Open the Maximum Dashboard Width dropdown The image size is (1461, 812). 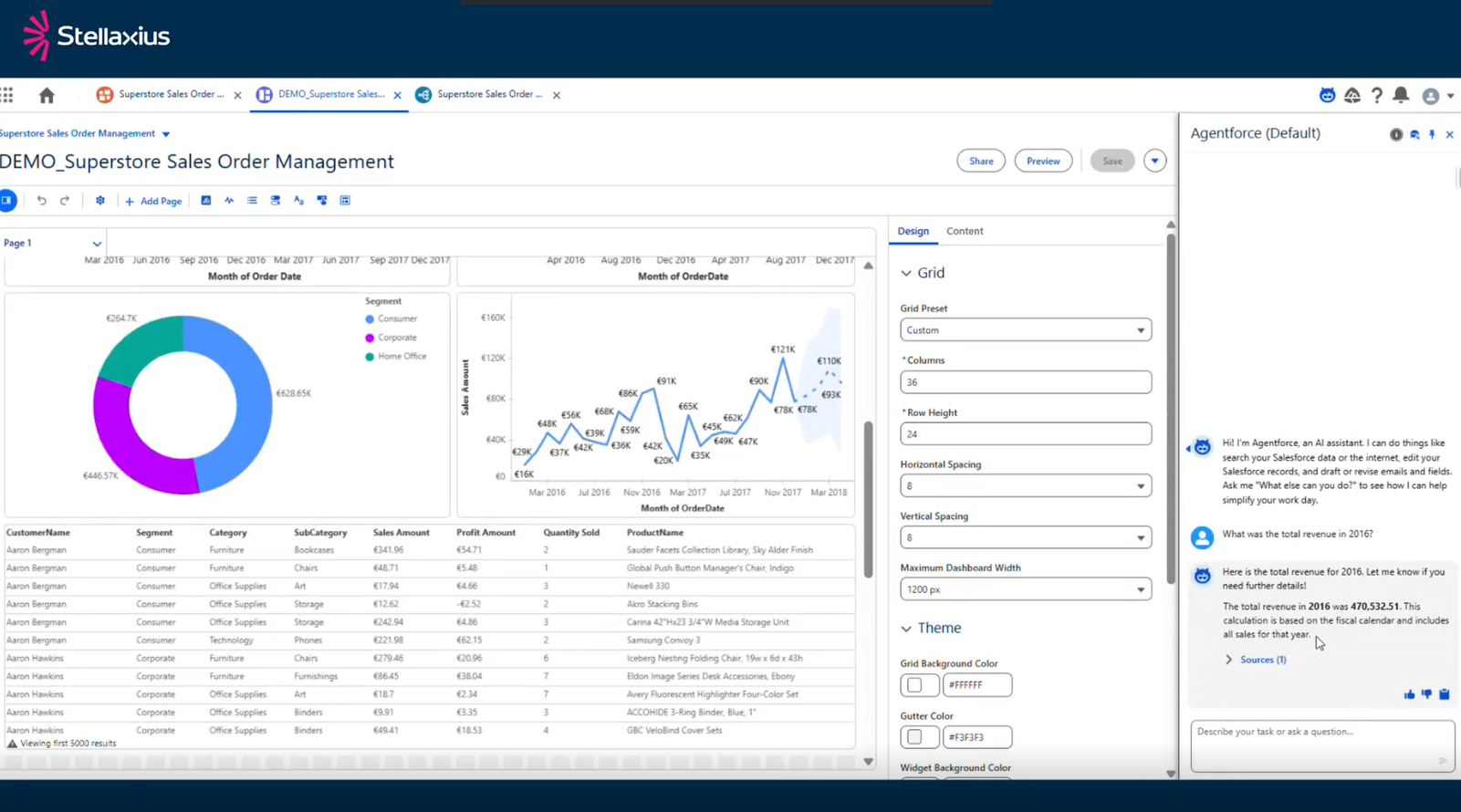(x=1025, y=589)
